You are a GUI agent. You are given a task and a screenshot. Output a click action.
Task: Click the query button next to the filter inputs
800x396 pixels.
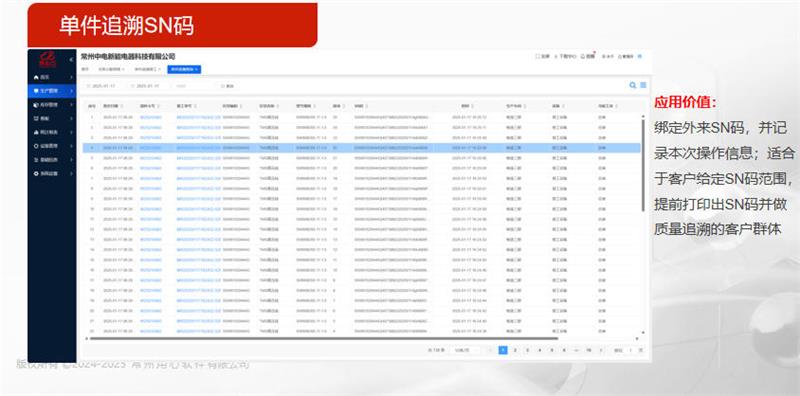[227, 86]
